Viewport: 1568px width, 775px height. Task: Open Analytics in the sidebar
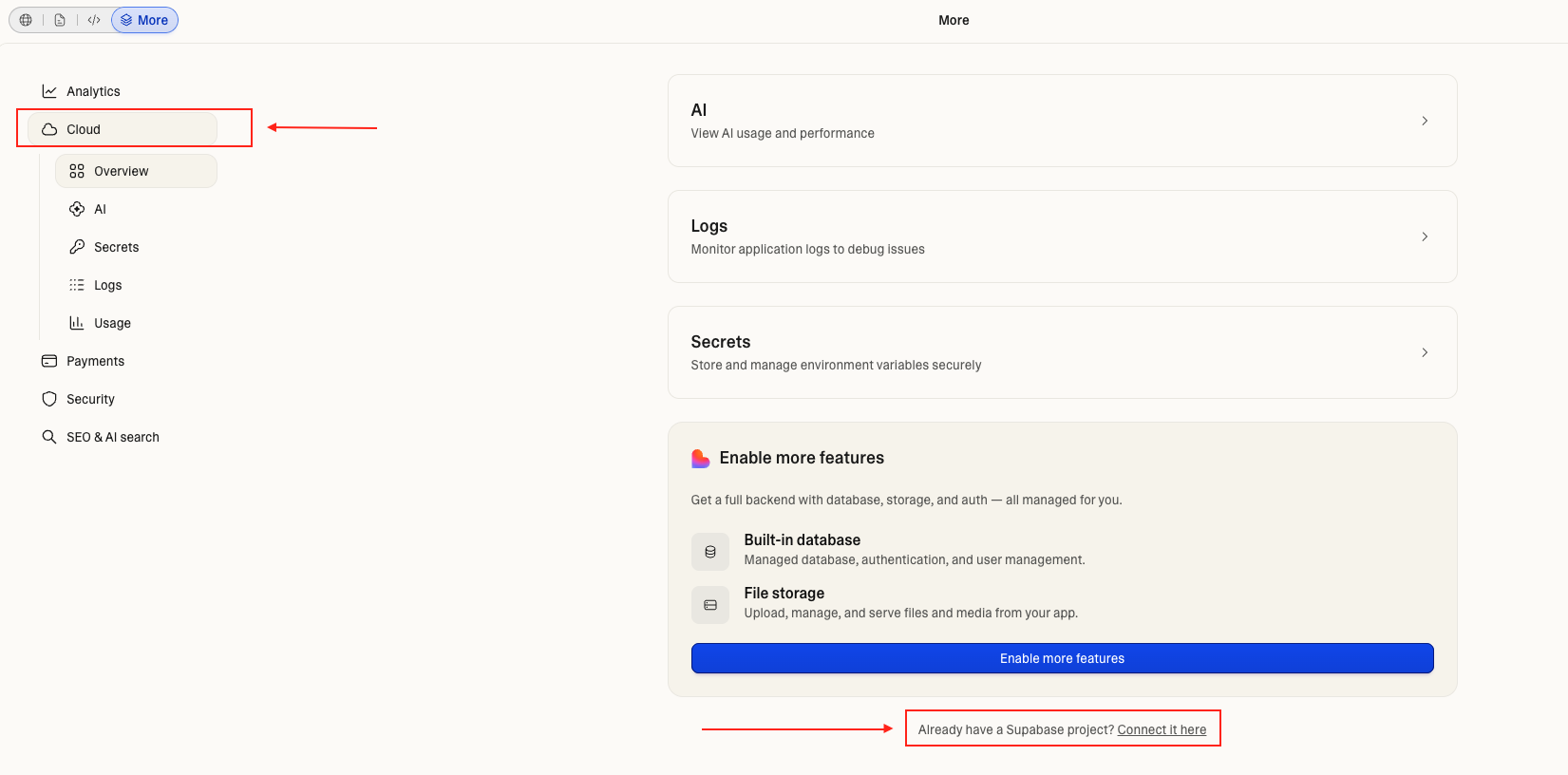[93, 91]
